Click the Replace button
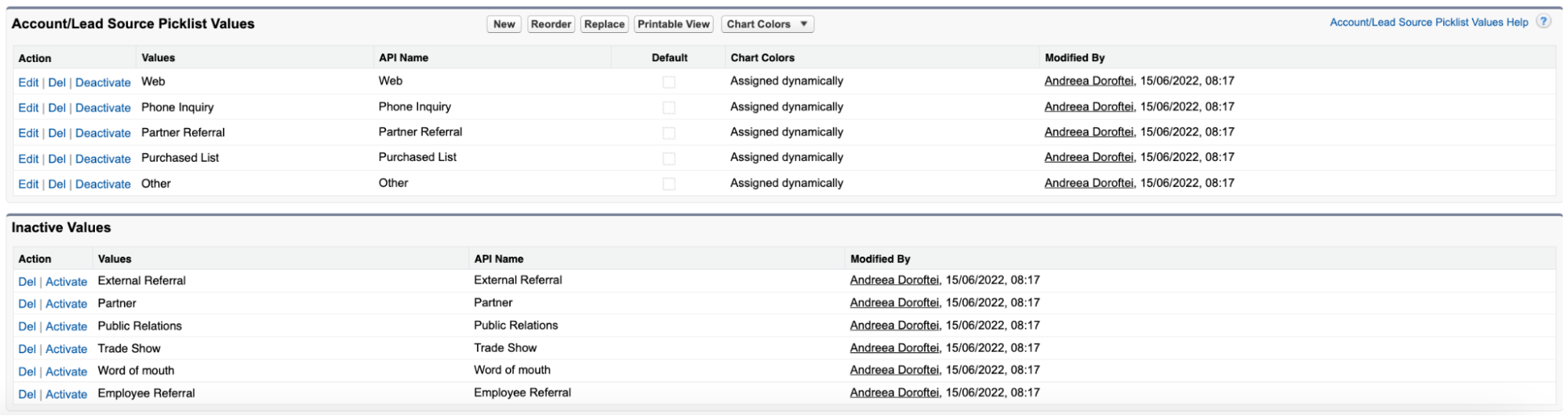The height and width of the screenshot is (416, 1568). [604, 24]
